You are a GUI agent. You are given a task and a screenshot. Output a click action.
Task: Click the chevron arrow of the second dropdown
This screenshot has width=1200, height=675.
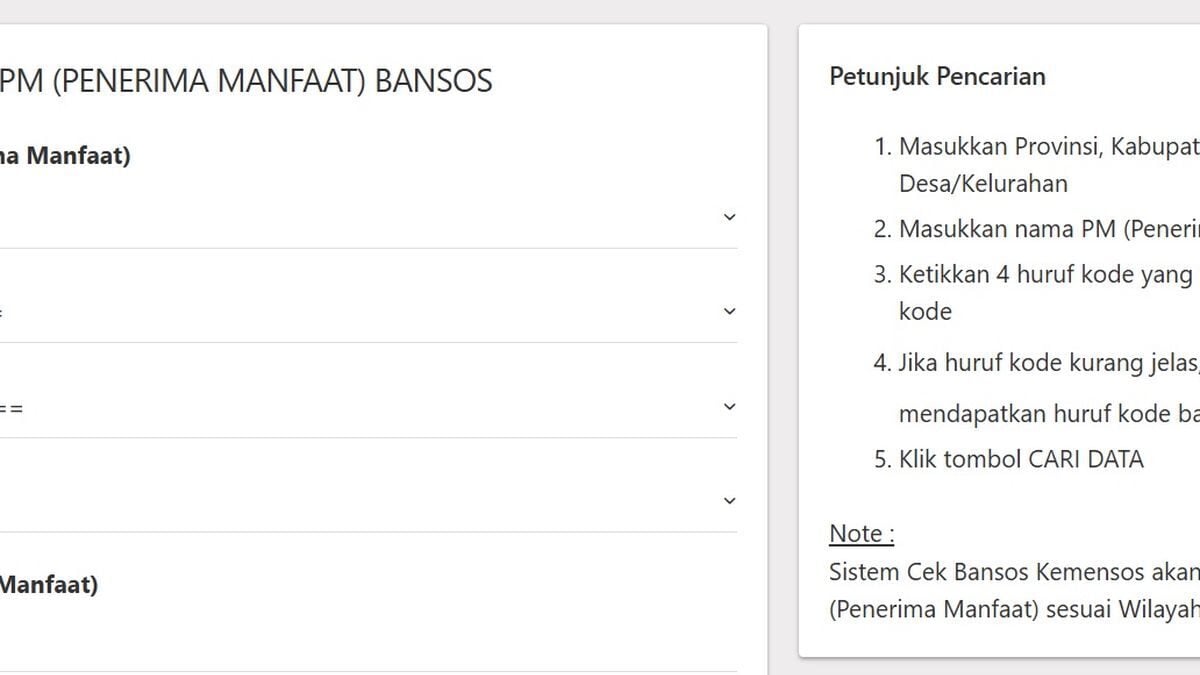point(729,311)
